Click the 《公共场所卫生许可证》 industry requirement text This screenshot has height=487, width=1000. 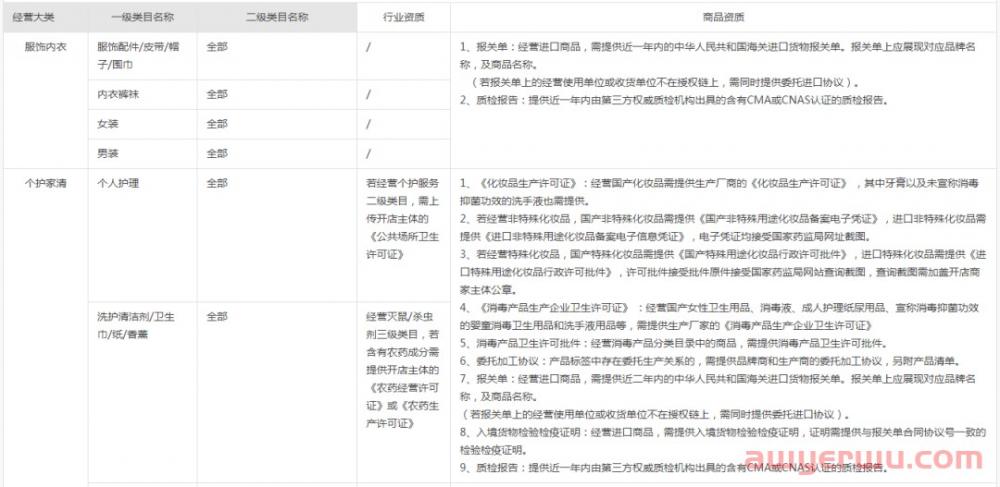403,245
